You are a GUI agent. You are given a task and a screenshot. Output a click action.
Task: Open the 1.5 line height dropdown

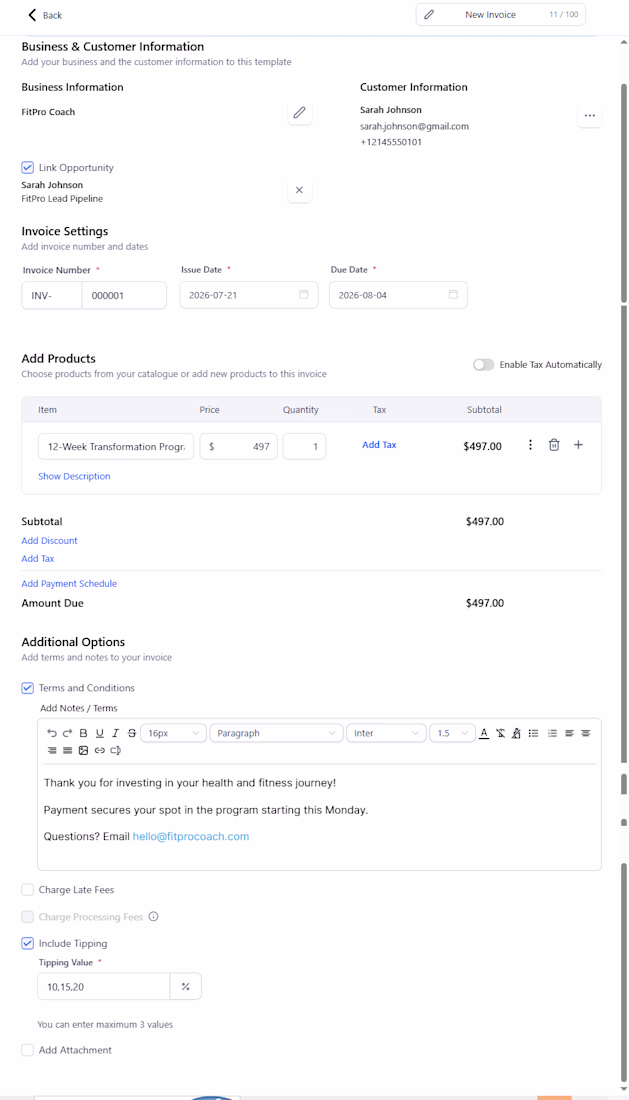pos(452,733)
